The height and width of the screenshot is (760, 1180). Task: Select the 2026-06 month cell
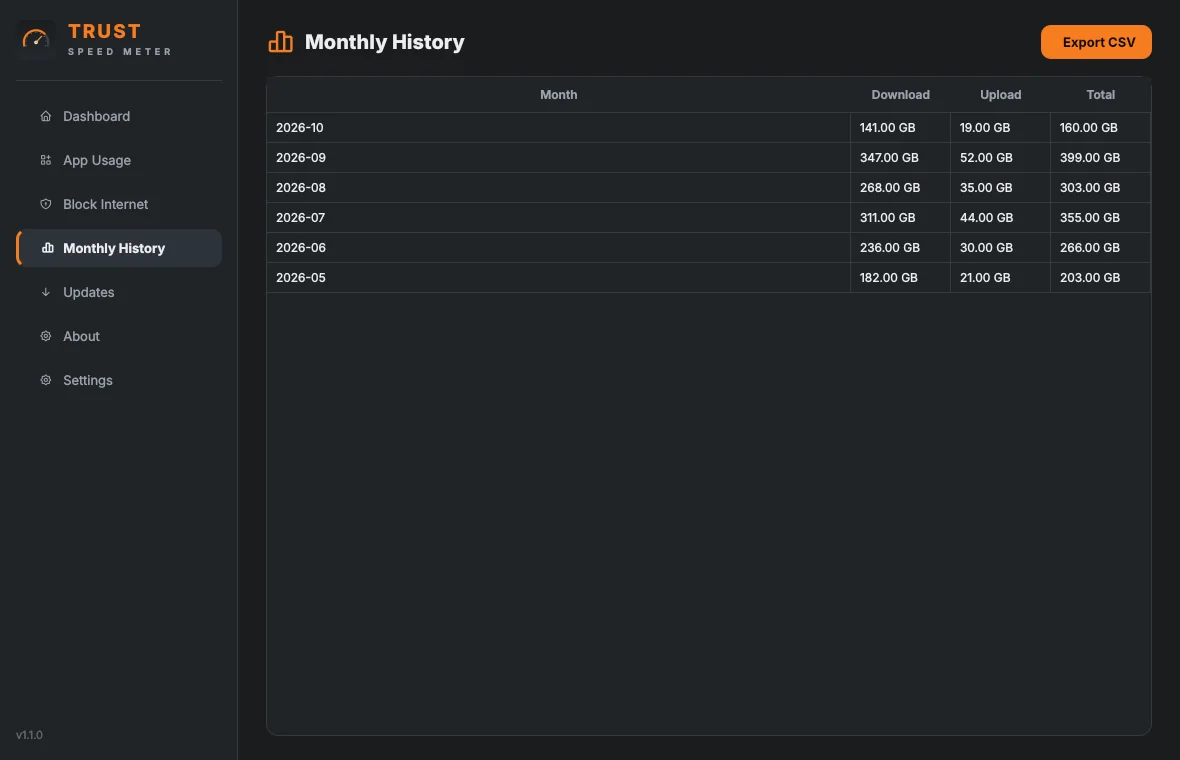(x=558, y=248)
